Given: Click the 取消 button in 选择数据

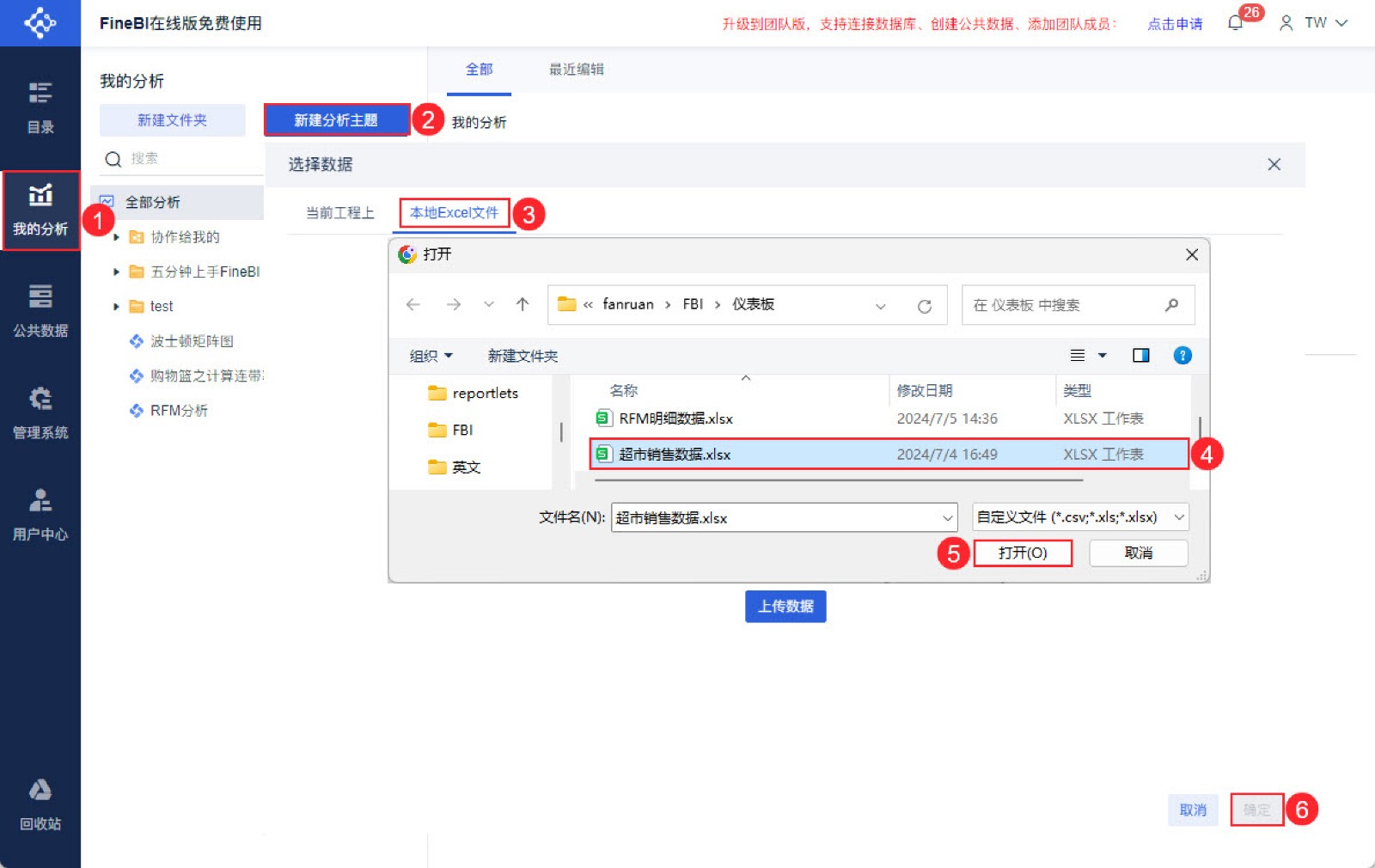Looking at the screenshot, I should pyautogui.click(x=1193, y=810).
